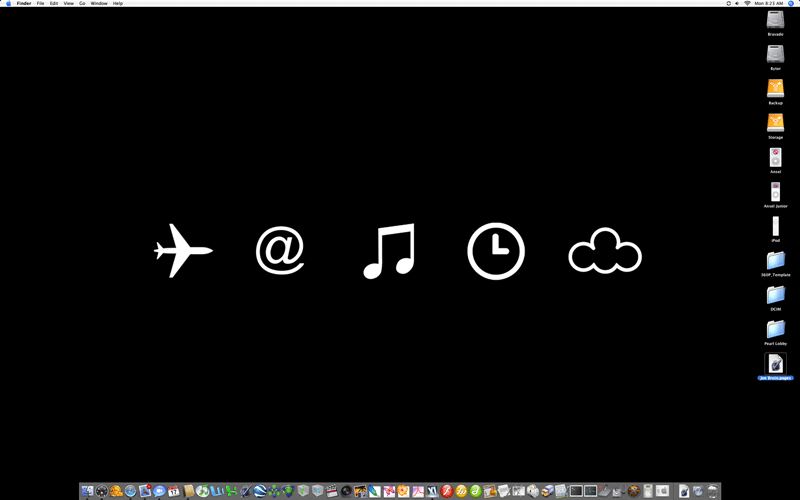Launch the blue feather icon in Dock

point(374,491)
